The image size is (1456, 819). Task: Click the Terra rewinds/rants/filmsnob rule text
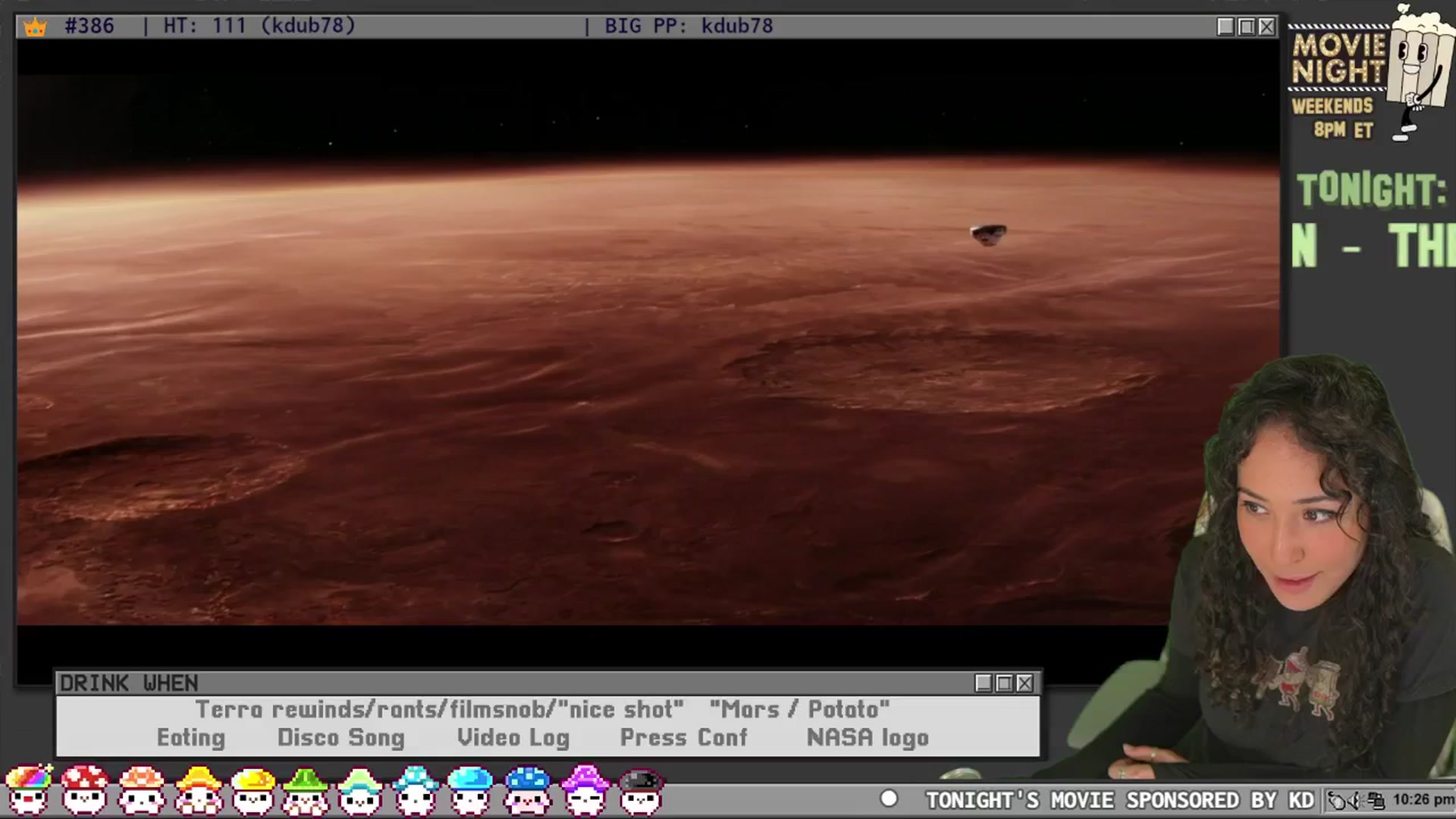click(440, 710)
